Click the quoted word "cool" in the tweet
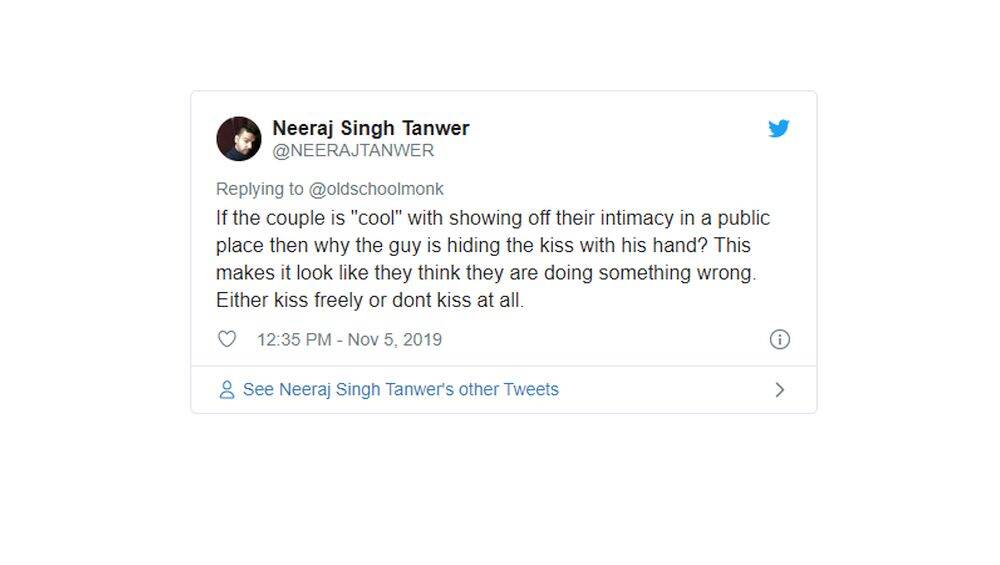Screen dimensions: 1000x565 point(376,218)
